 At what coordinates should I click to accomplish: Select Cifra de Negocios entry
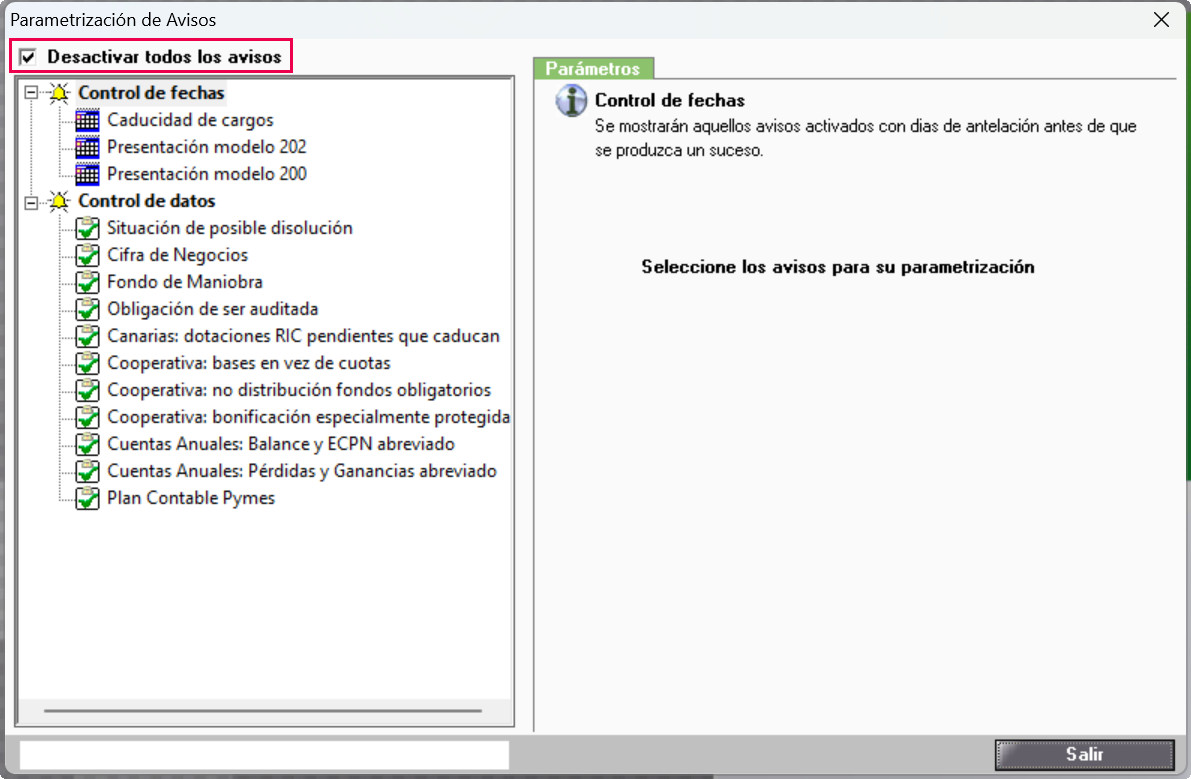(x=177, y=255)
